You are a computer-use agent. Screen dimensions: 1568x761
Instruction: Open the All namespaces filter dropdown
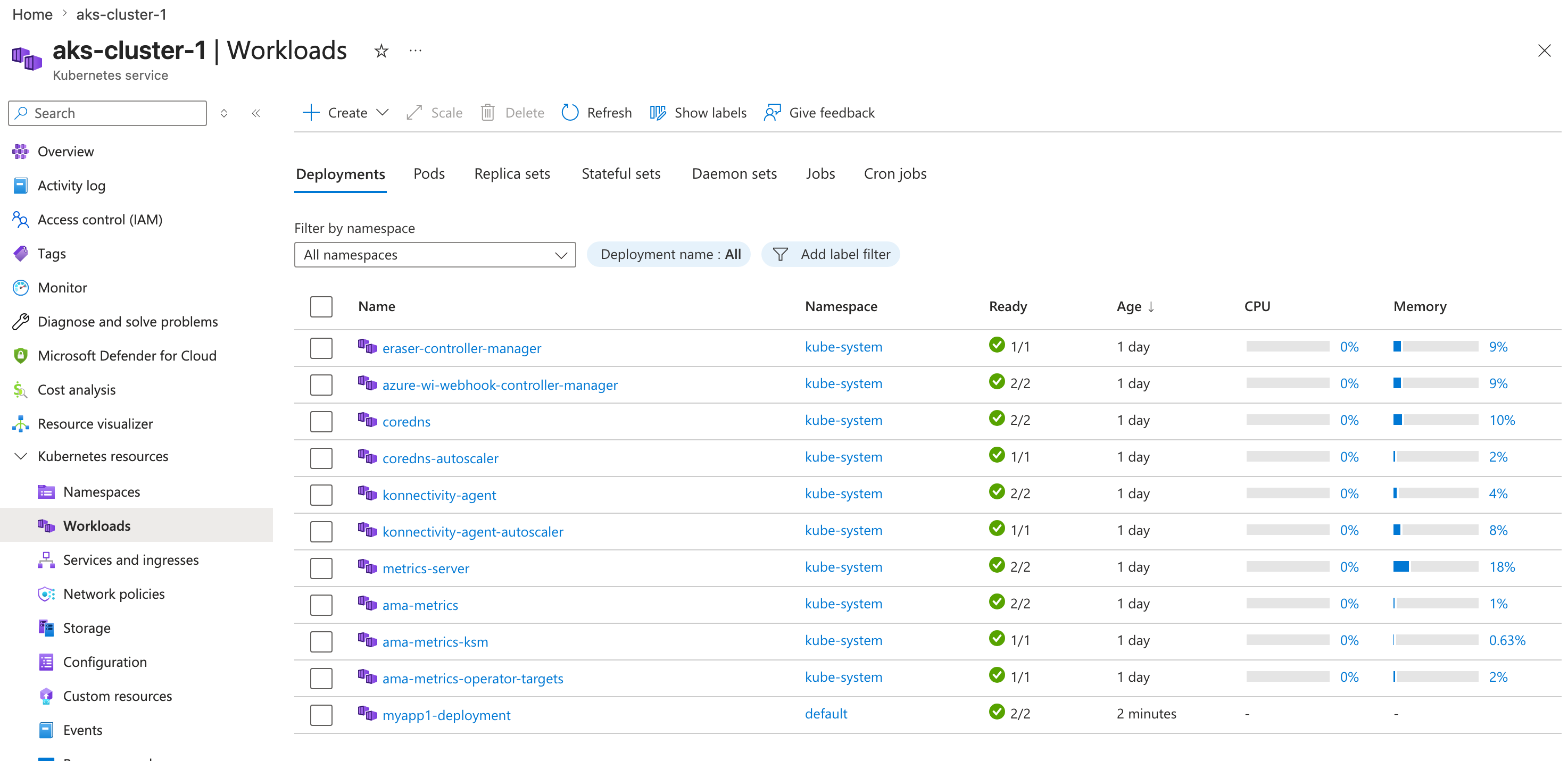point(435,255)
